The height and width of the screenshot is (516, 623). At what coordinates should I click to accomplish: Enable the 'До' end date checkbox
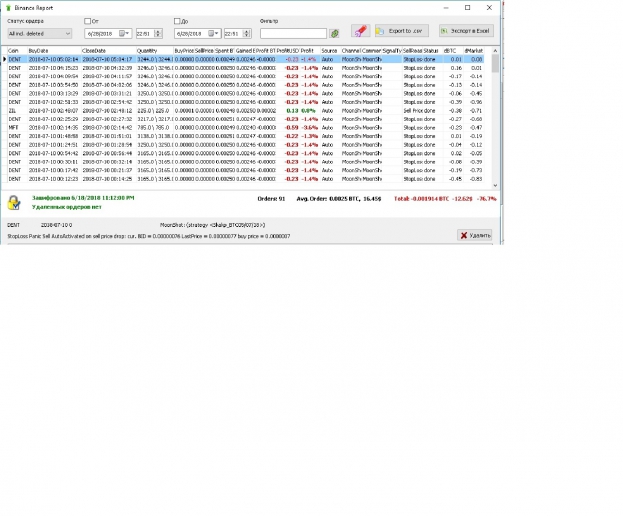(177, 21)
